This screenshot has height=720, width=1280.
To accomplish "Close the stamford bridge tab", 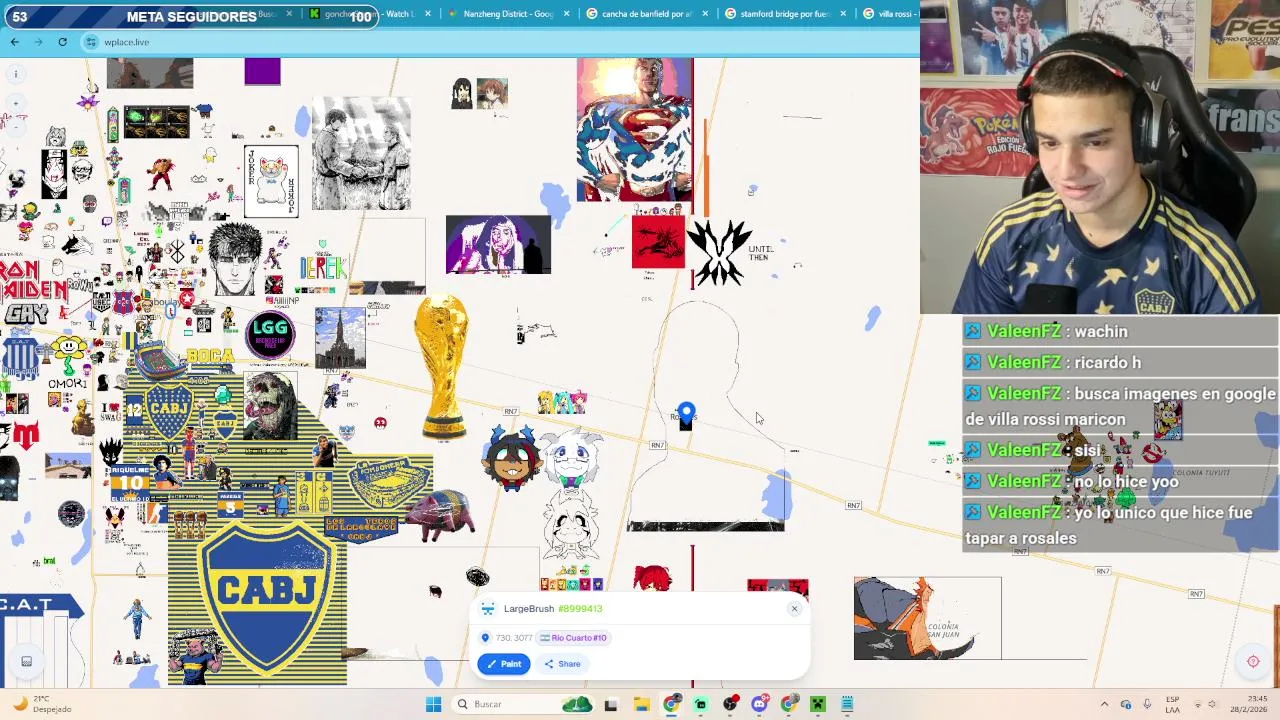I will tap(843, 14).
